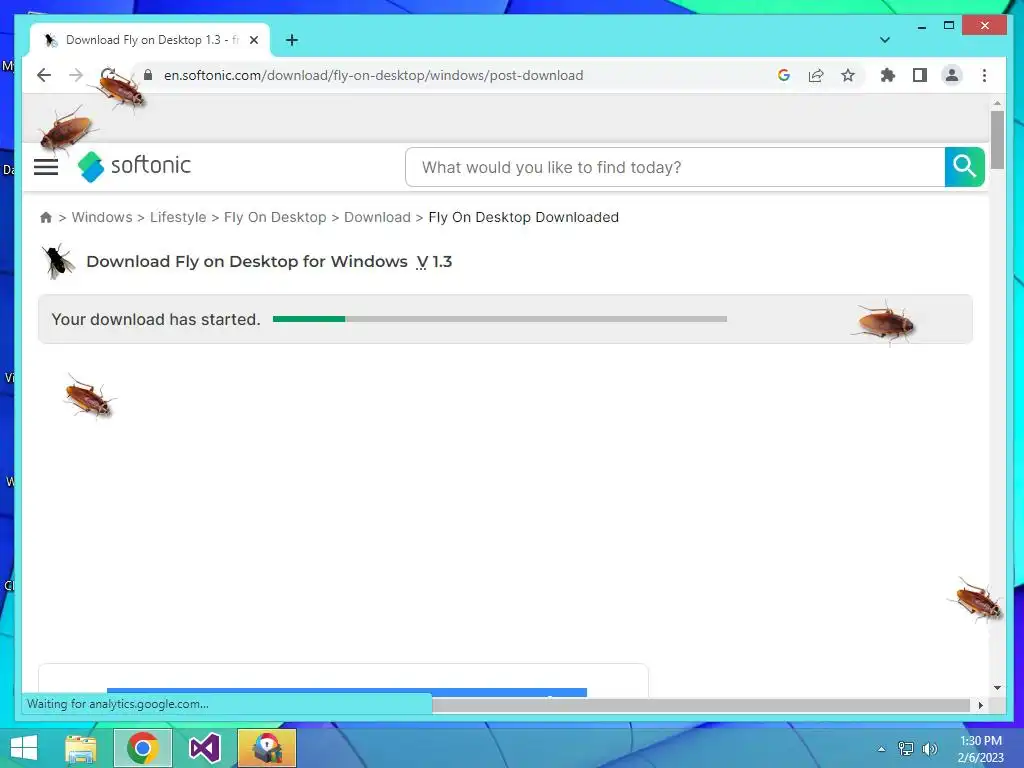Click the Chrome taskbar icon

[x=143, y=748]
